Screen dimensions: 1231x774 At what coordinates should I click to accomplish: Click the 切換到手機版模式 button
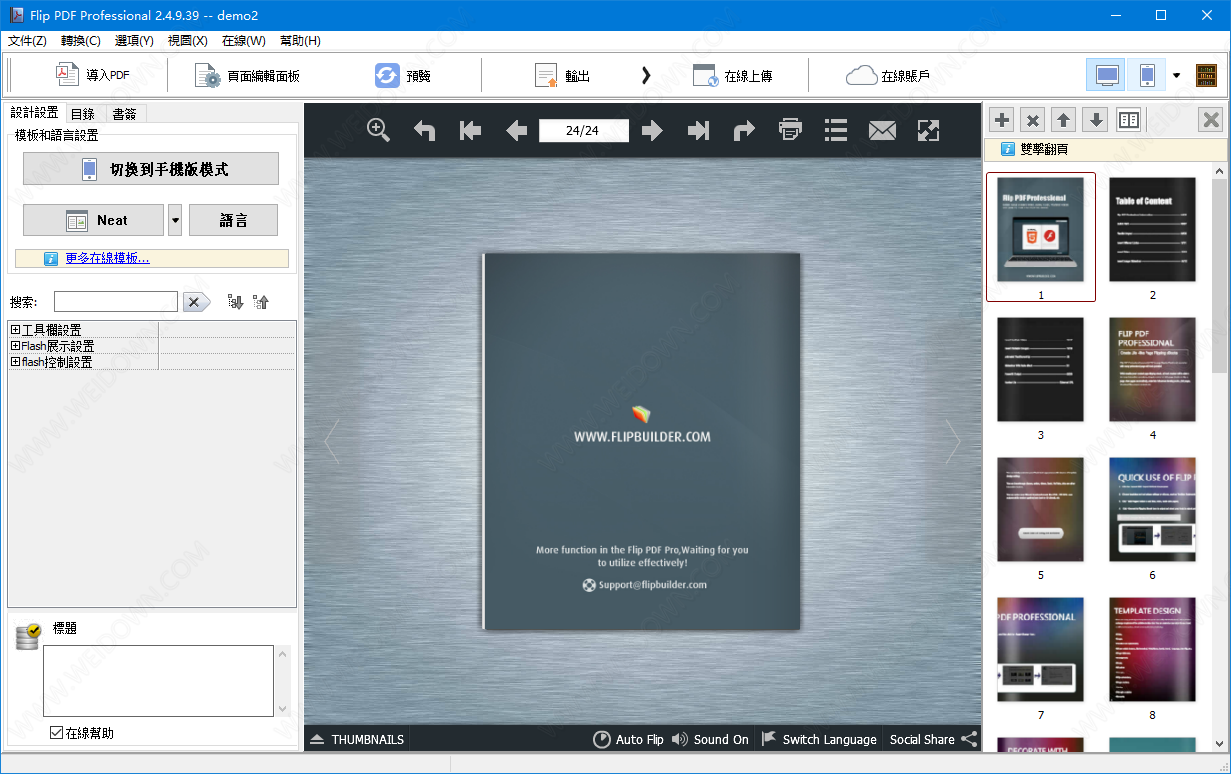click(x=151, y=169)
